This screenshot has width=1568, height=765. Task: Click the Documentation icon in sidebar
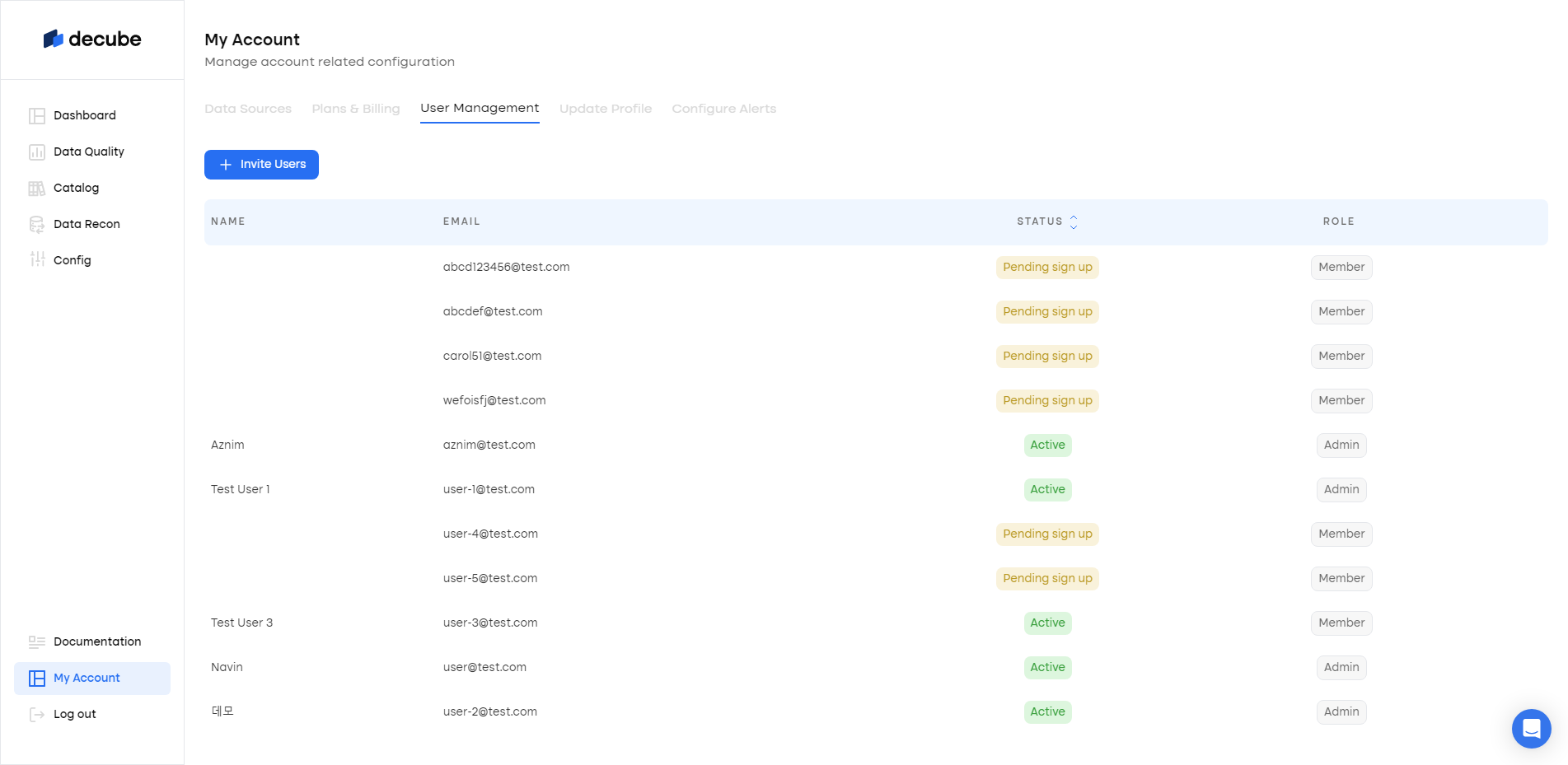[37, 642]
